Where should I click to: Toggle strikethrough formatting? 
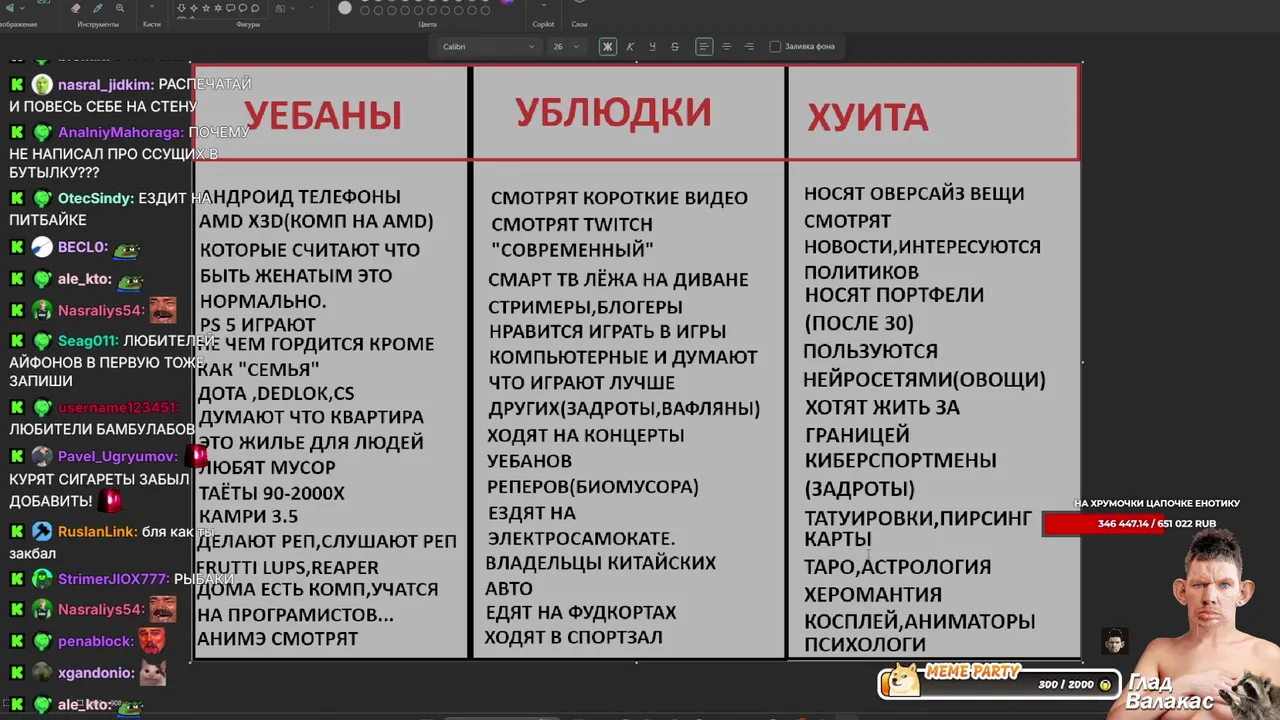(674, 46)
